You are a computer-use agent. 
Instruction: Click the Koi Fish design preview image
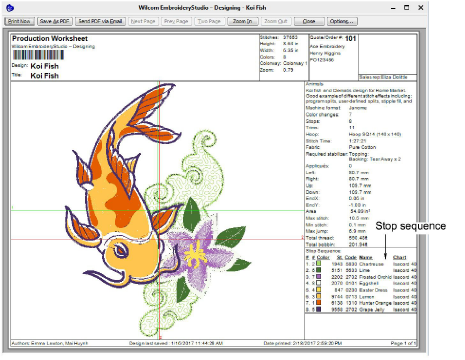158,210
